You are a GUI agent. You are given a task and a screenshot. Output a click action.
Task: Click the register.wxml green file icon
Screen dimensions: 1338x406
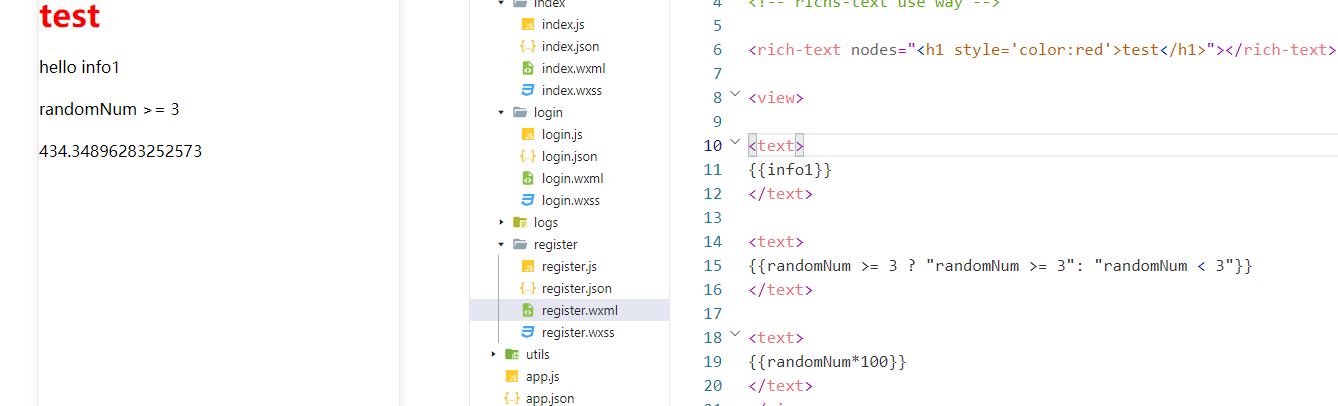coord(527,310)
